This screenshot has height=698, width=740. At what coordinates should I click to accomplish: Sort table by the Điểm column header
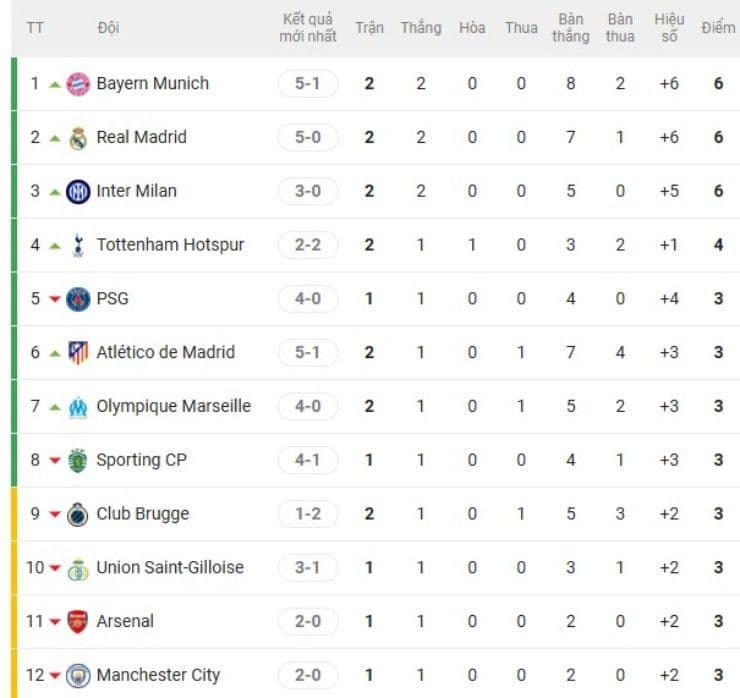point(718,28)
